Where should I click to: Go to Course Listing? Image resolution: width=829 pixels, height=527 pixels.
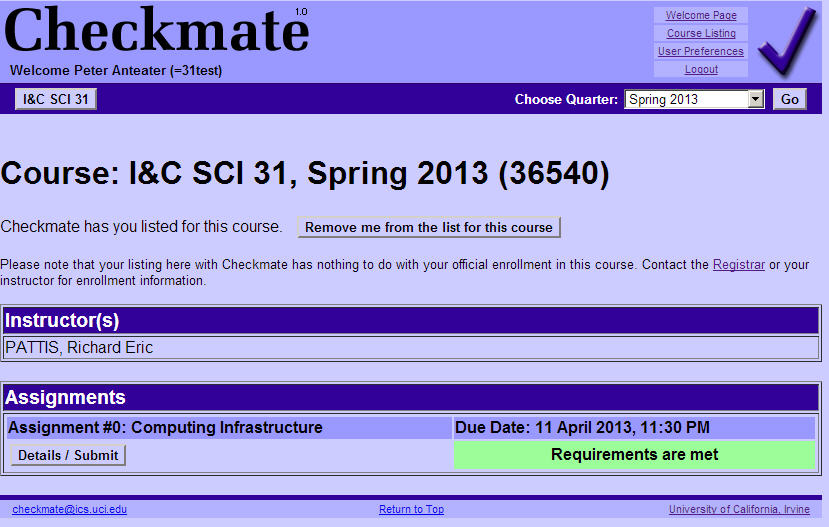[x=700, y=33]
